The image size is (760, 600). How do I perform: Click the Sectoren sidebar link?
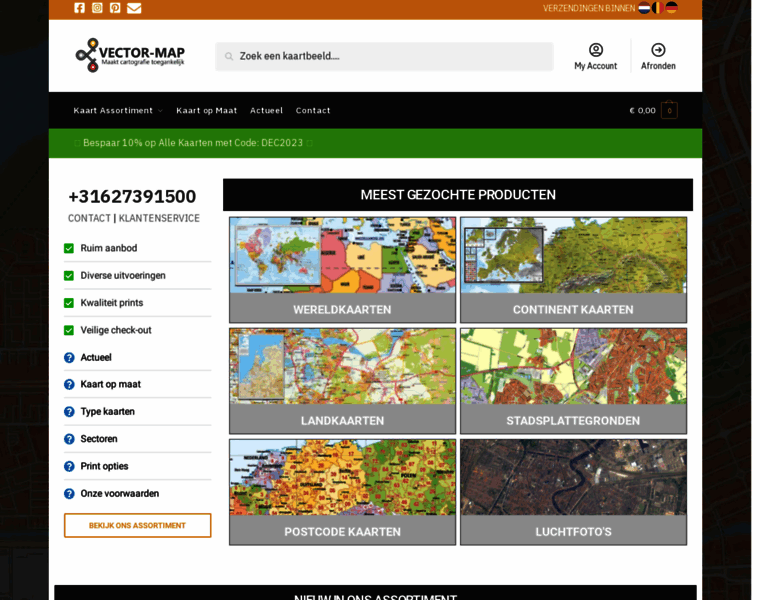[99, 439]
